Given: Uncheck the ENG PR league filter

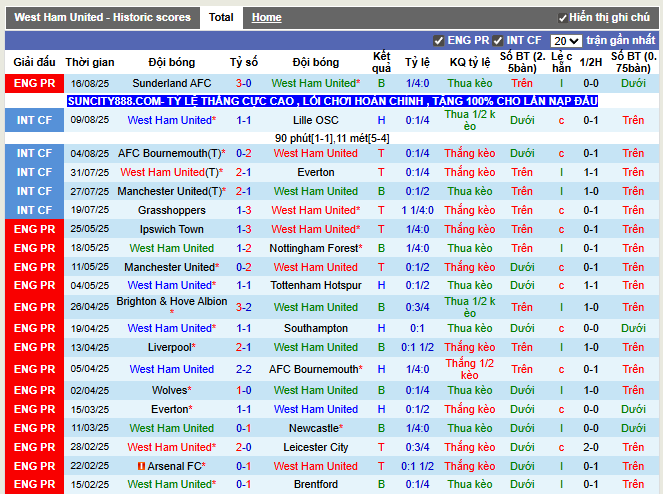Looking at the screenshot, I should [438, 41].
